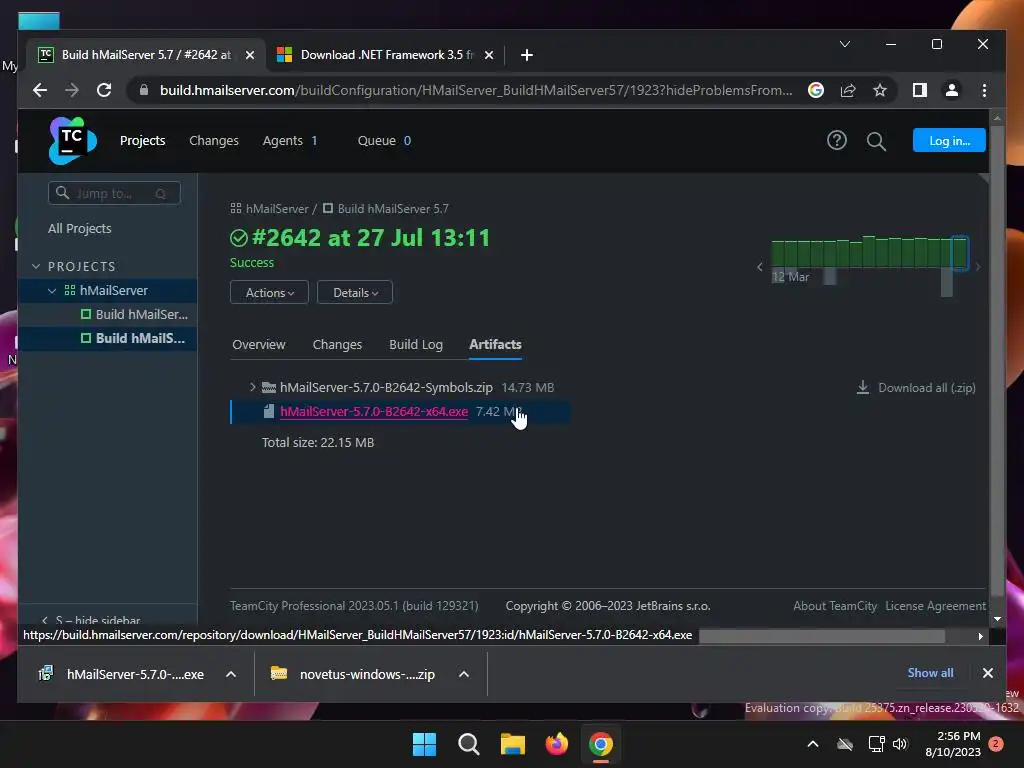Click browser forward arrow
This screenshot has width=1024, height=768.
[x=72, y=90]
